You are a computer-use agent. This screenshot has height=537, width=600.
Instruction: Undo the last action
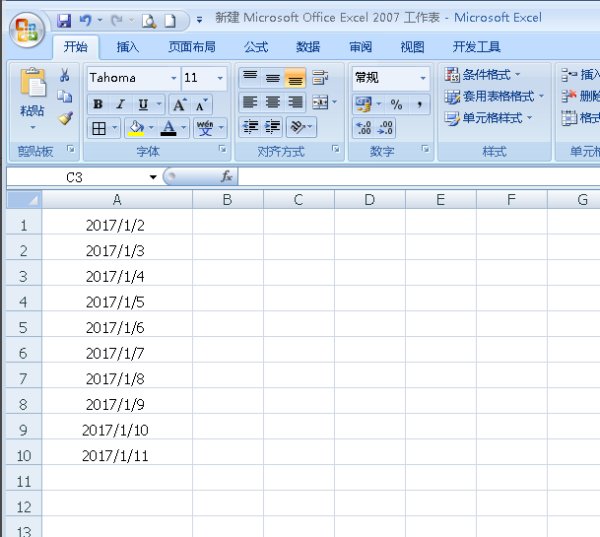pyautogui.click(x=85, y=20)
